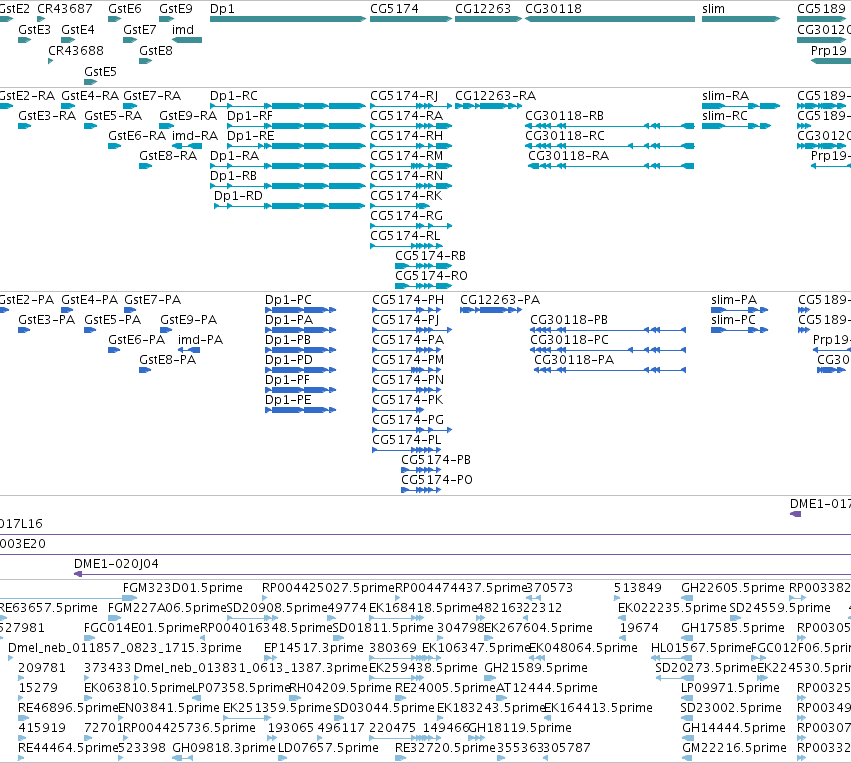
Task: Click the Dp1 gene arrow bar
Action: [288, 19]
